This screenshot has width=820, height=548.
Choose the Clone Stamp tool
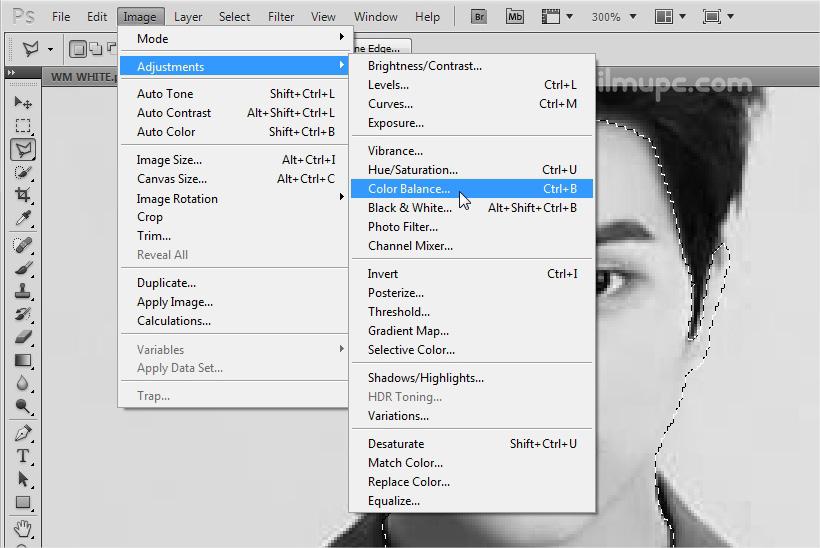coord(23,291)
